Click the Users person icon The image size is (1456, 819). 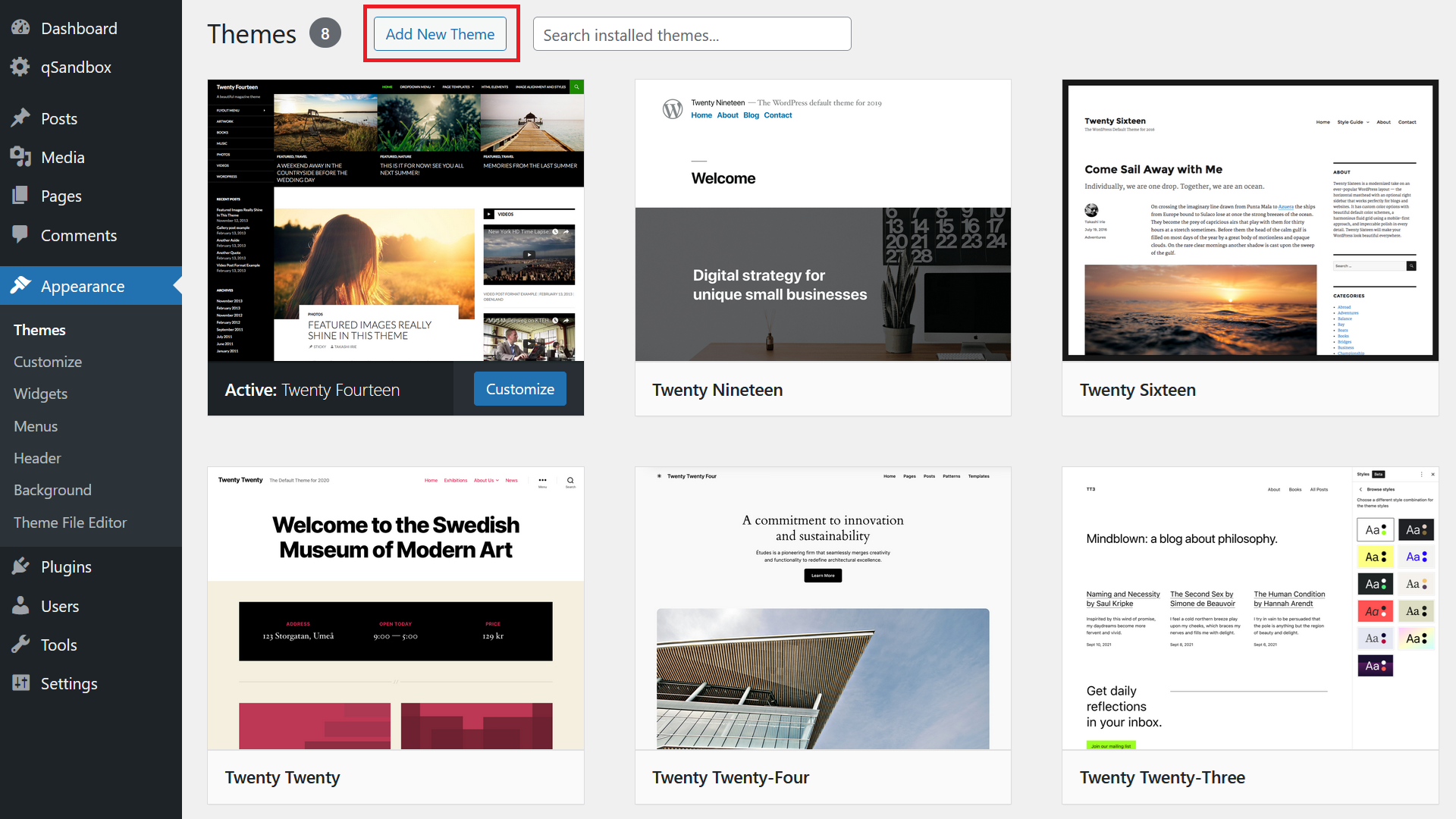(20, 606)
